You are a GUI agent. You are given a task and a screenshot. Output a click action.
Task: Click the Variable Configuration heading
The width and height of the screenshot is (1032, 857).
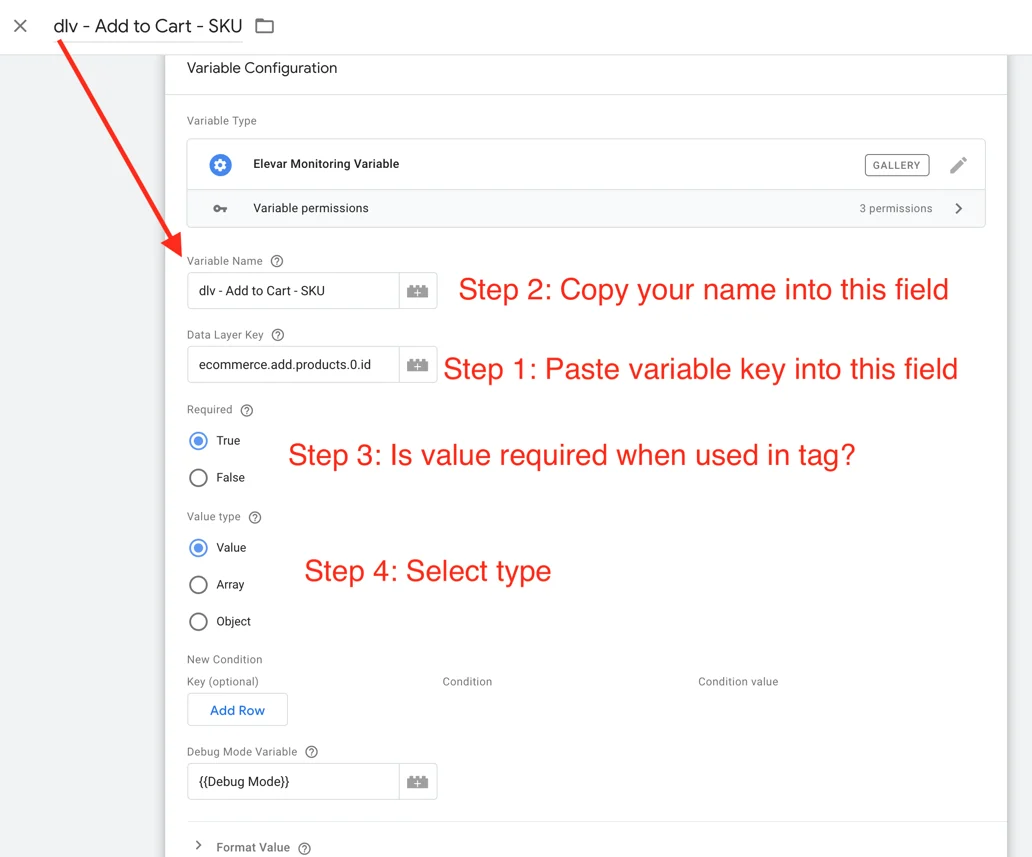[x=262, y=68]
